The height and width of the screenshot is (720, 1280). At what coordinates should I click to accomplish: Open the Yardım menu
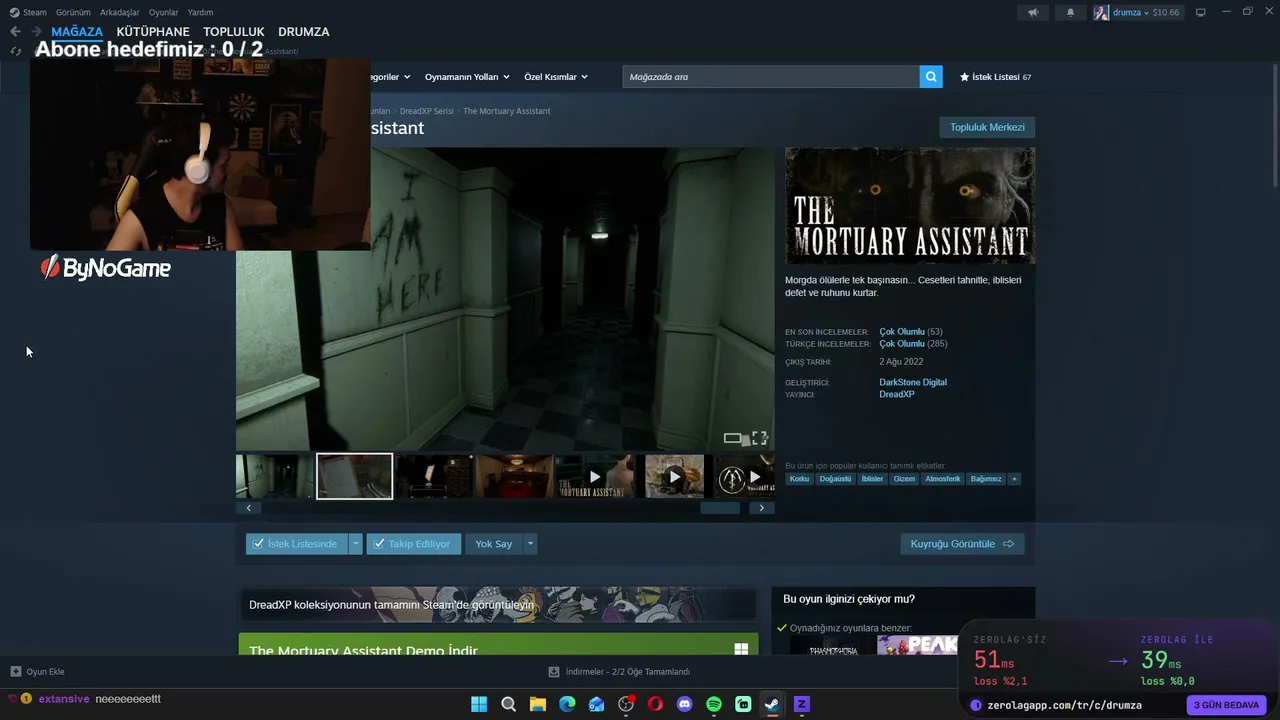pos(200,13)
